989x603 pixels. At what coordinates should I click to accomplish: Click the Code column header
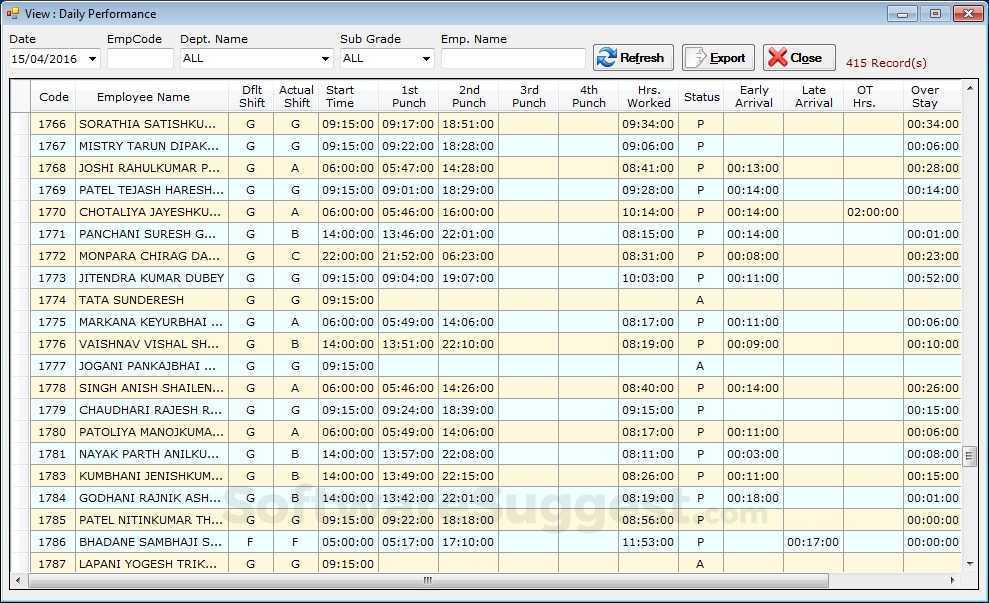(53, 97)
